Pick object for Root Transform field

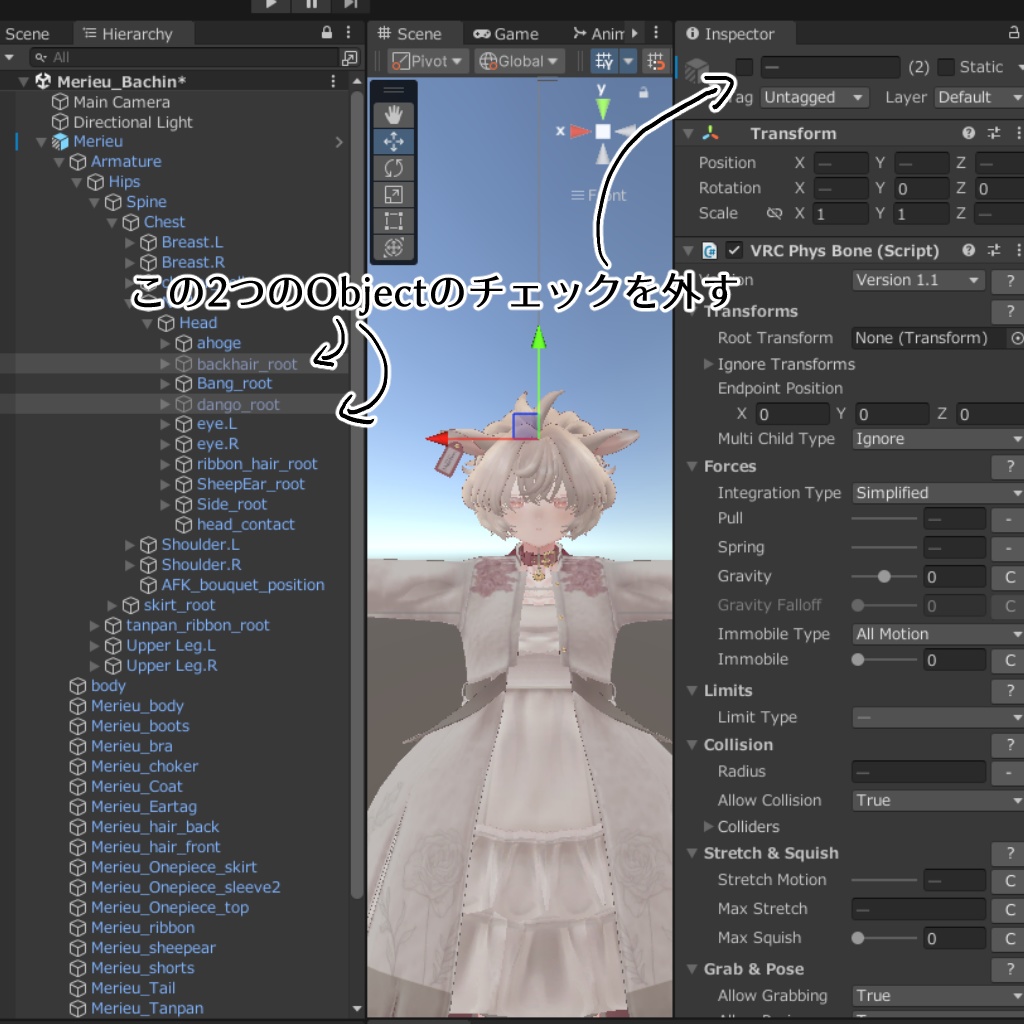pos(1017,338)
